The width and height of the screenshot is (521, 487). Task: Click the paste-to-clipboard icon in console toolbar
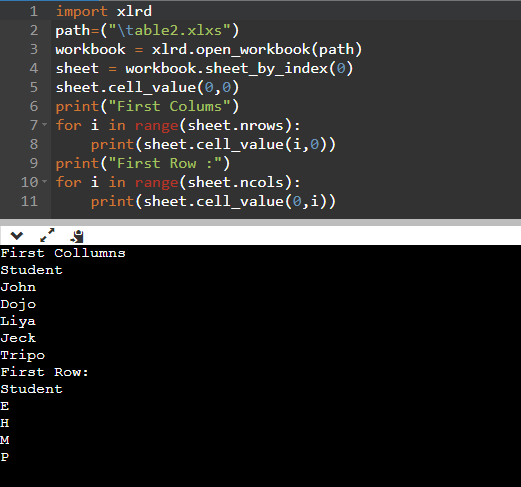coord(77,236)
